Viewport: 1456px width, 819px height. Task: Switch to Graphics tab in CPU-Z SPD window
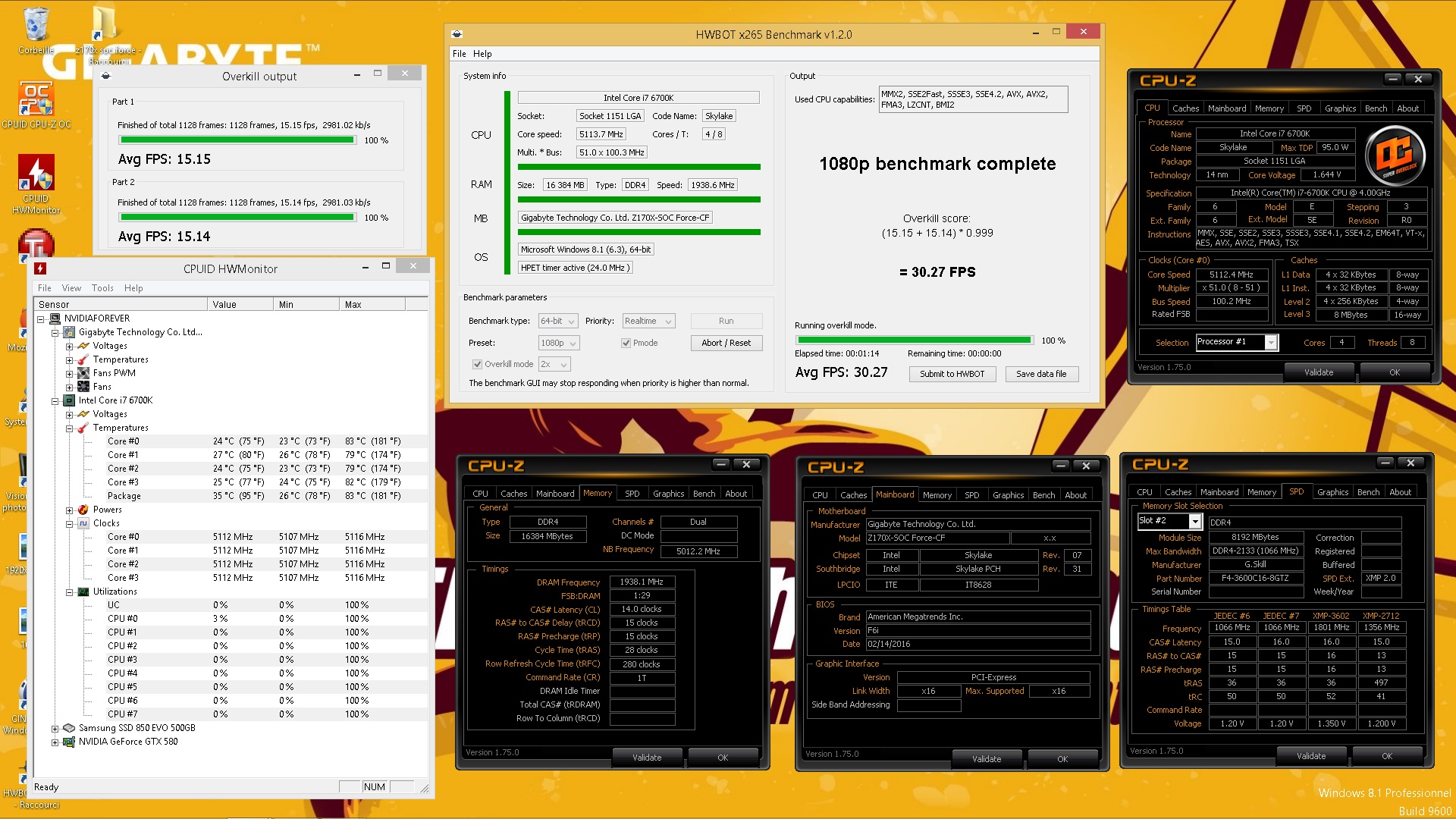[x=1332, y=492]
